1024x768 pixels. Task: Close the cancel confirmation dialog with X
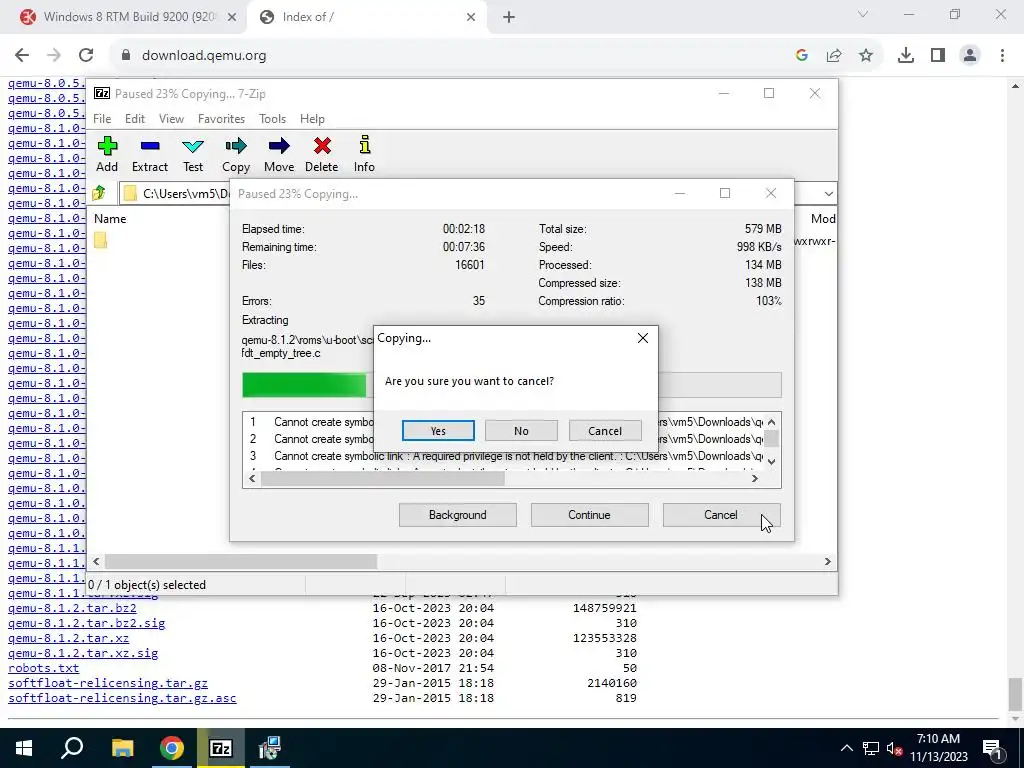click(x=643, y=338)
